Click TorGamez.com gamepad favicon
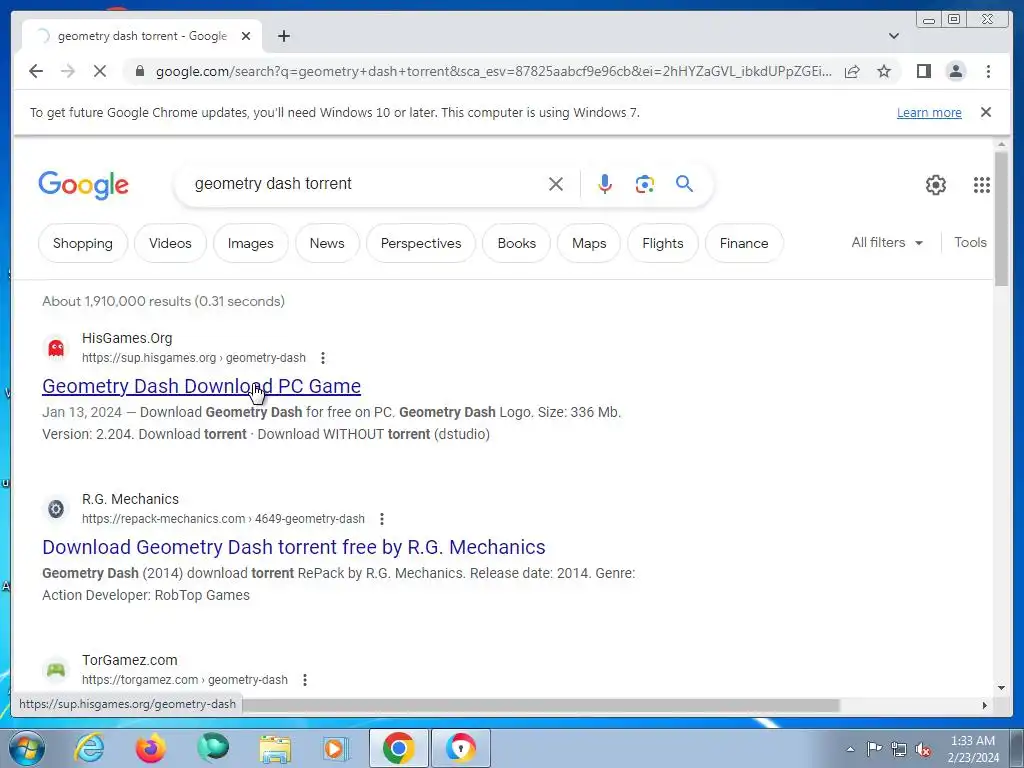 tap(56, 669)
